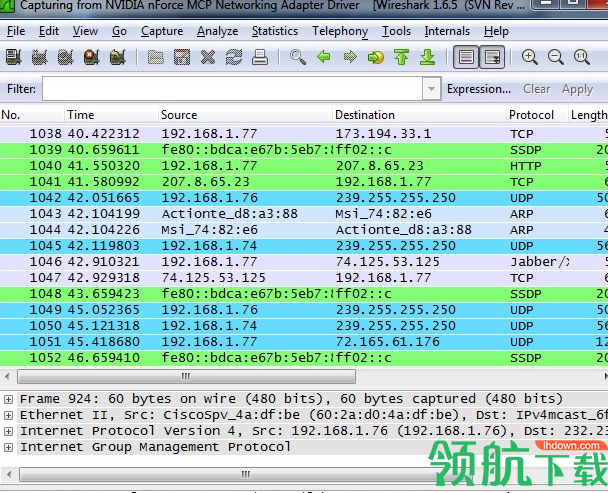Click the Expression... filter button
Screen dimensions: 608x493
[478, 89]
